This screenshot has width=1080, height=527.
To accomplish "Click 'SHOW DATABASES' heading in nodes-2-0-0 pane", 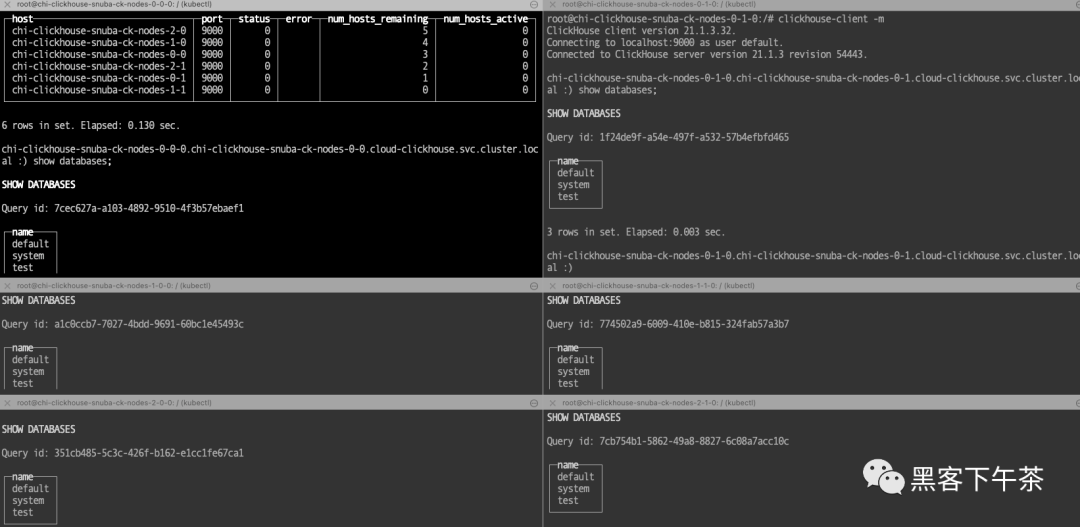I will tap(39, 429).
